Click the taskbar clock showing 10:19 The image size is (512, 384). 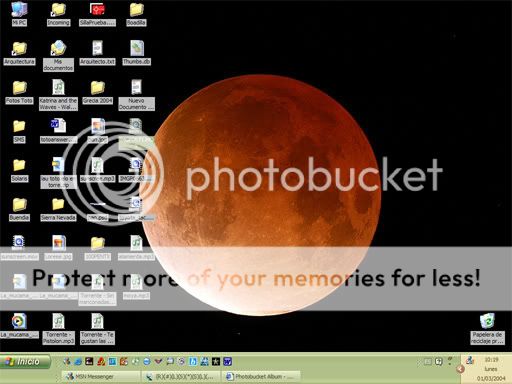[491, 360]
